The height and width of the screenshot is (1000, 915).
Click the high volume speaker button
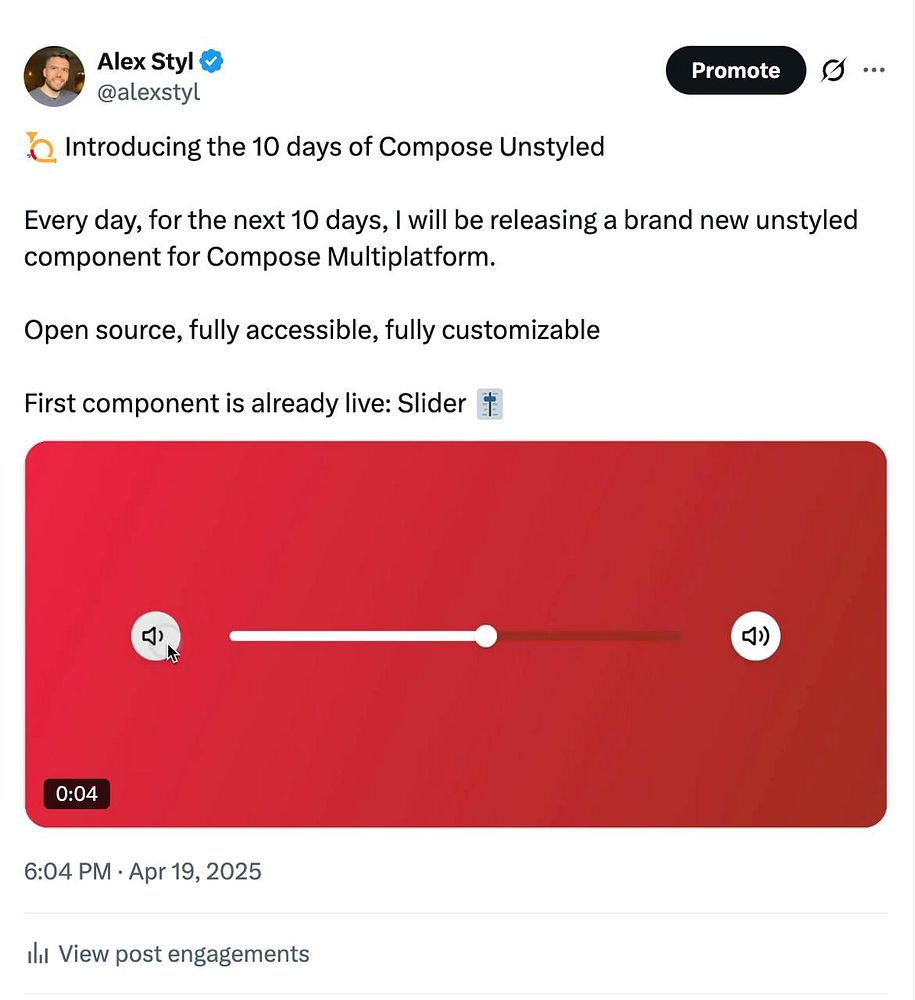tap(755, 636)
